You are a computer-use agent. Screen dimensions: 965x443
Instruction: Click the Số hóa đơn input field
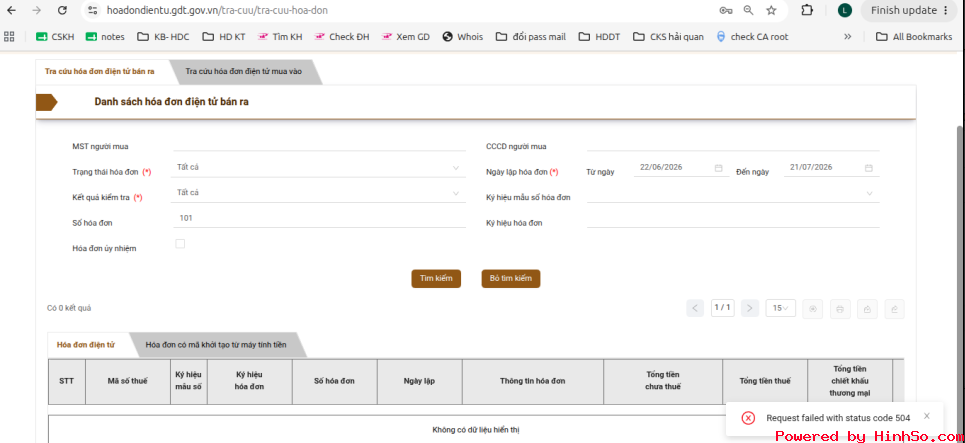(x=319, y=218)
